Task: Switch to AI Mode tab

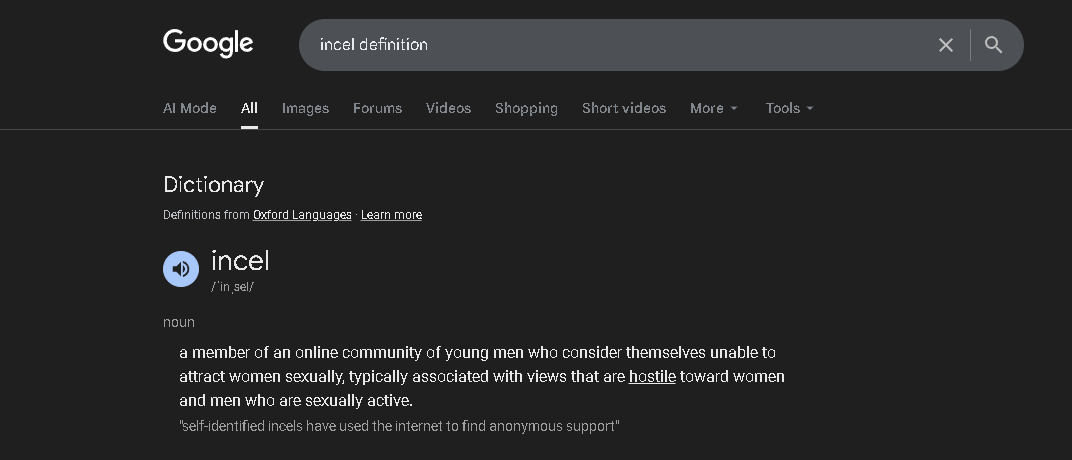Action: coord(190,108)
